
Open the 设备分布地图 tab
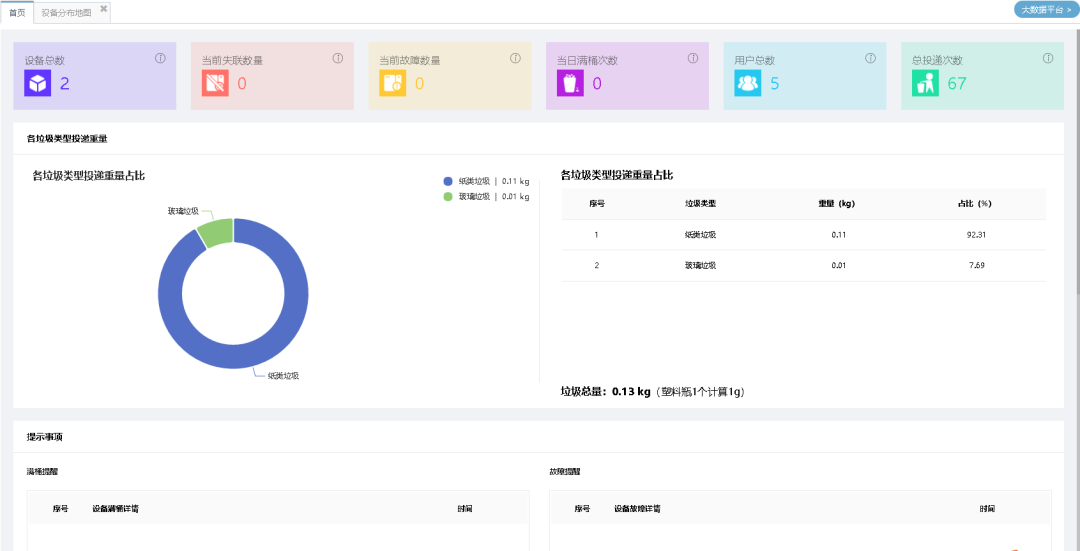[66, 13]
